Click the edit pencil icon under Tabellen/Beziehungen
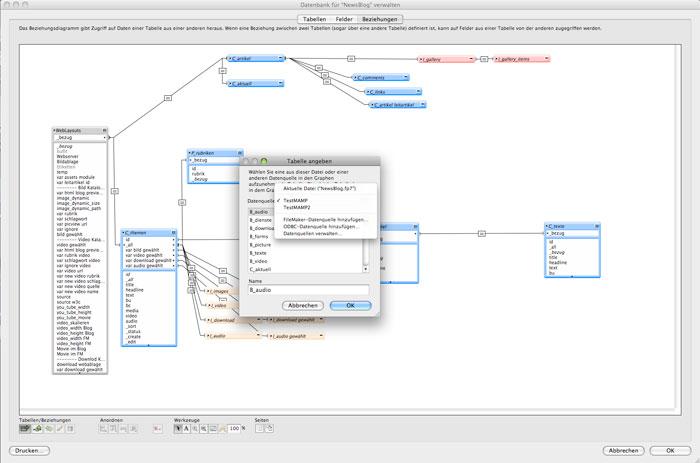The width and height of the screenshot is (700, 463). click(x=59, y=428)
